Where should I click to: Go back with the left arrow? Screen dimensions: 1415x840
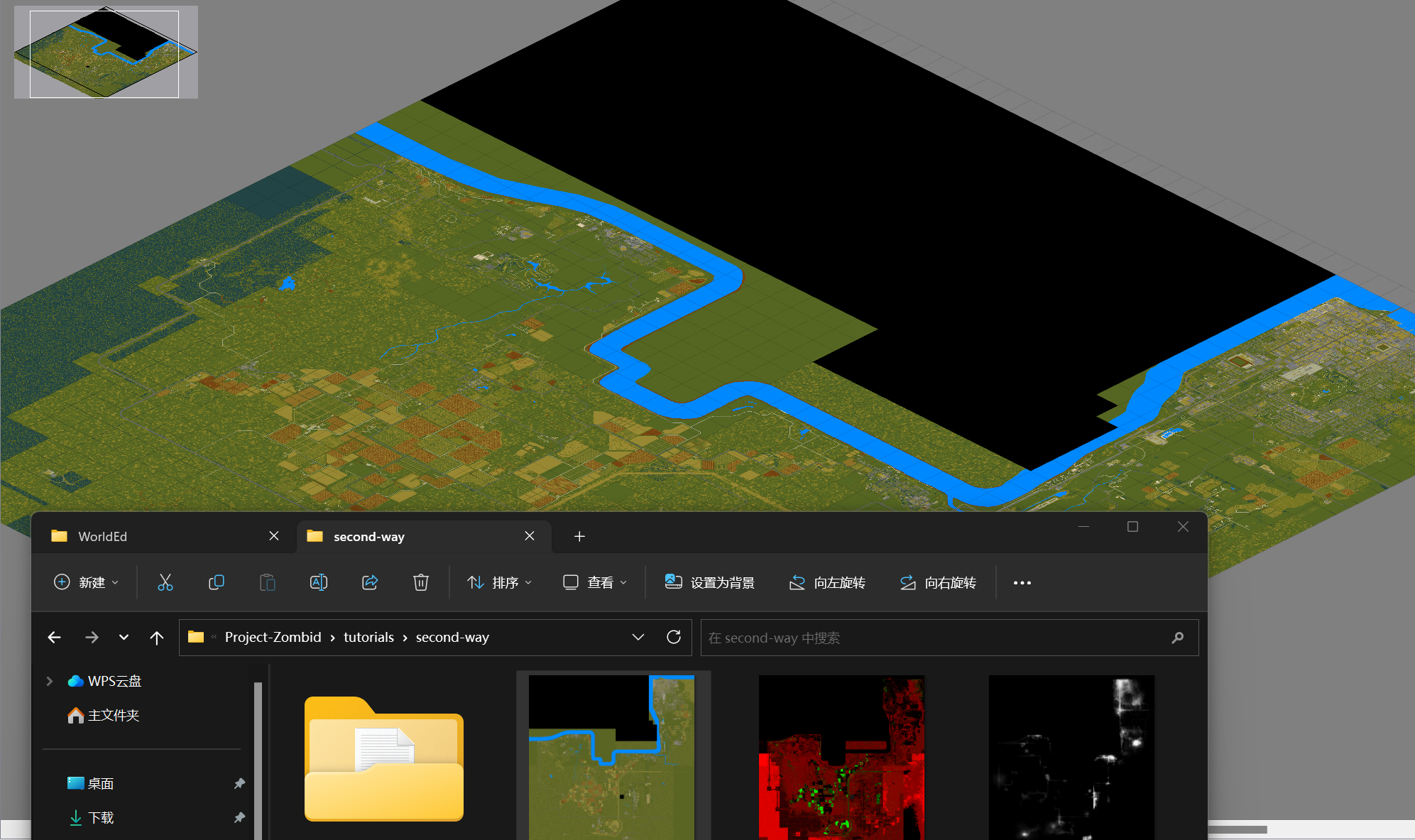tap(55, 638)
